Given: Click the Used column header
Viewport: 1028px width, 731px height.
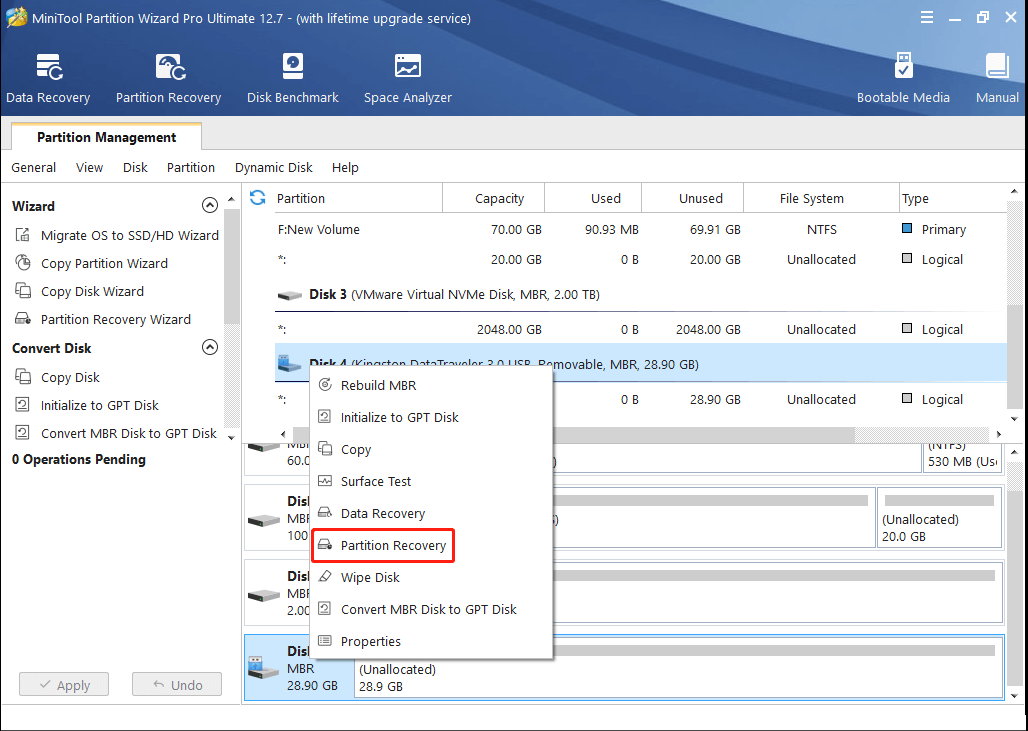Looking at the screenshot, I should [x=593, y=198].
